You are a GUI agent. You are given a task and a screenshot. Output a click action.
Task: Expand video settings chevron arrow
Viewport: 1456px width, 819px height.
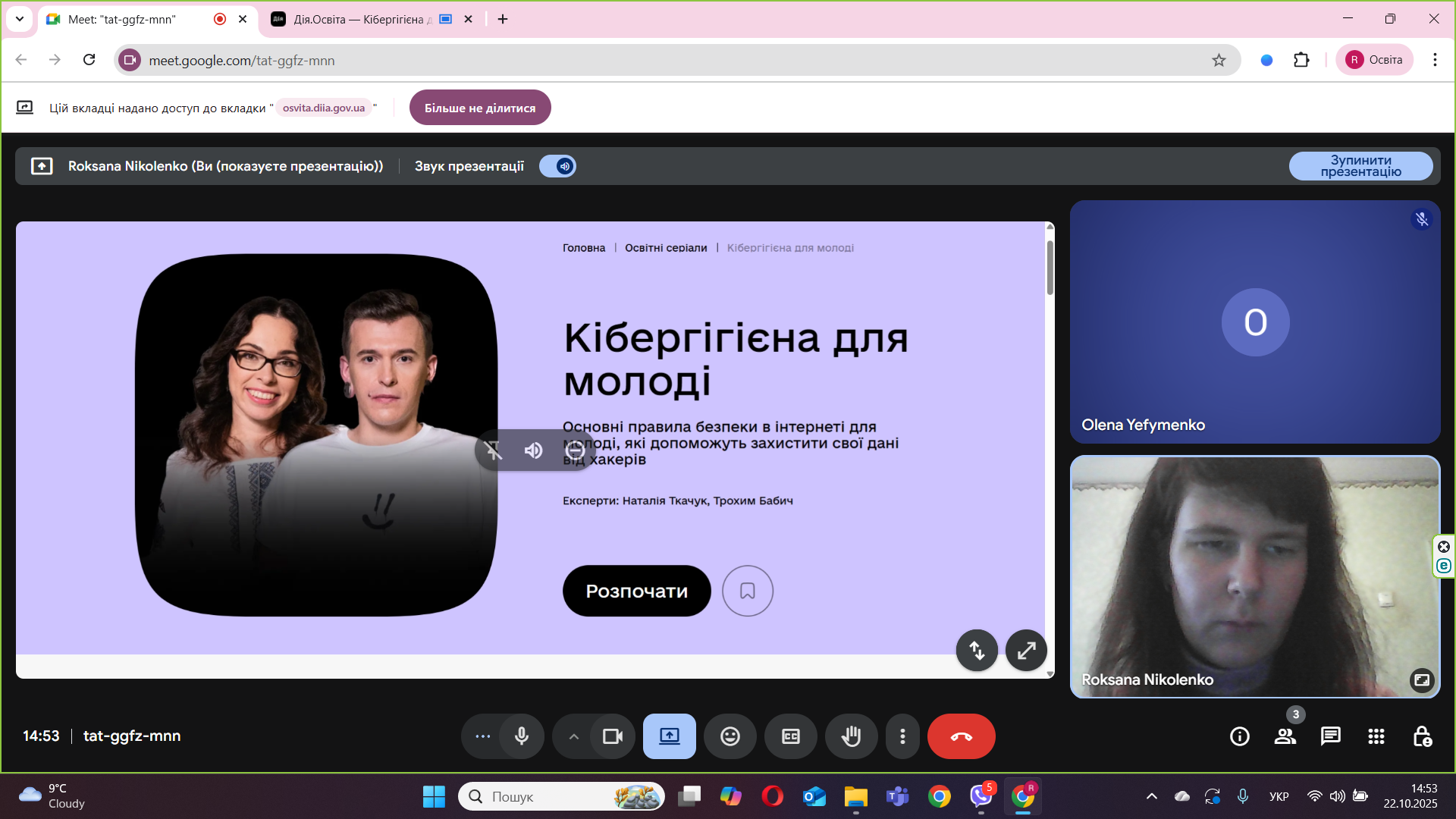pyautogui.click(x=574, y=736)
